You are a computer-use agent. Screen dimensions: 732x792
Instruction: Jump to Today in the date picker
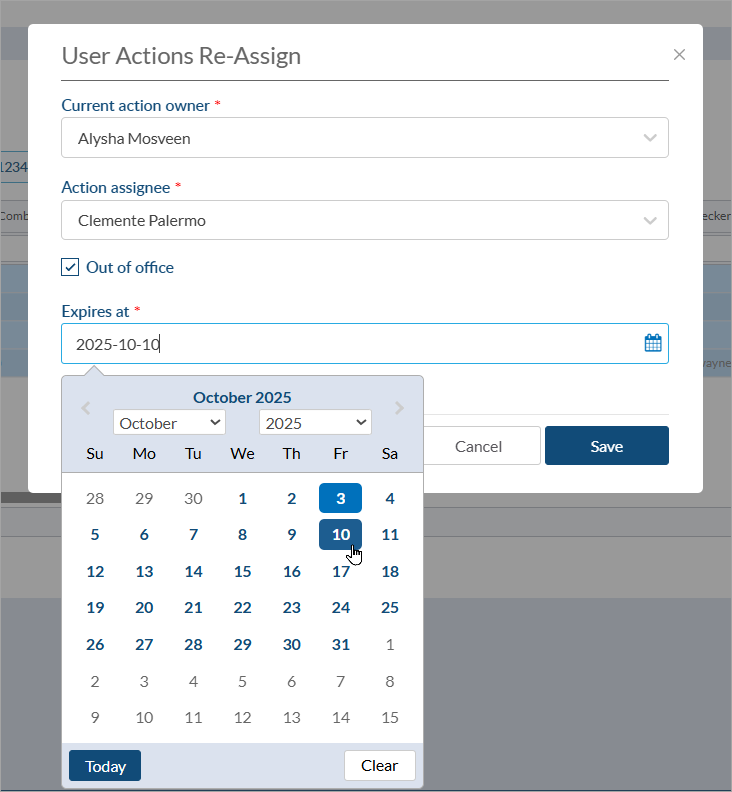(105, 766)
